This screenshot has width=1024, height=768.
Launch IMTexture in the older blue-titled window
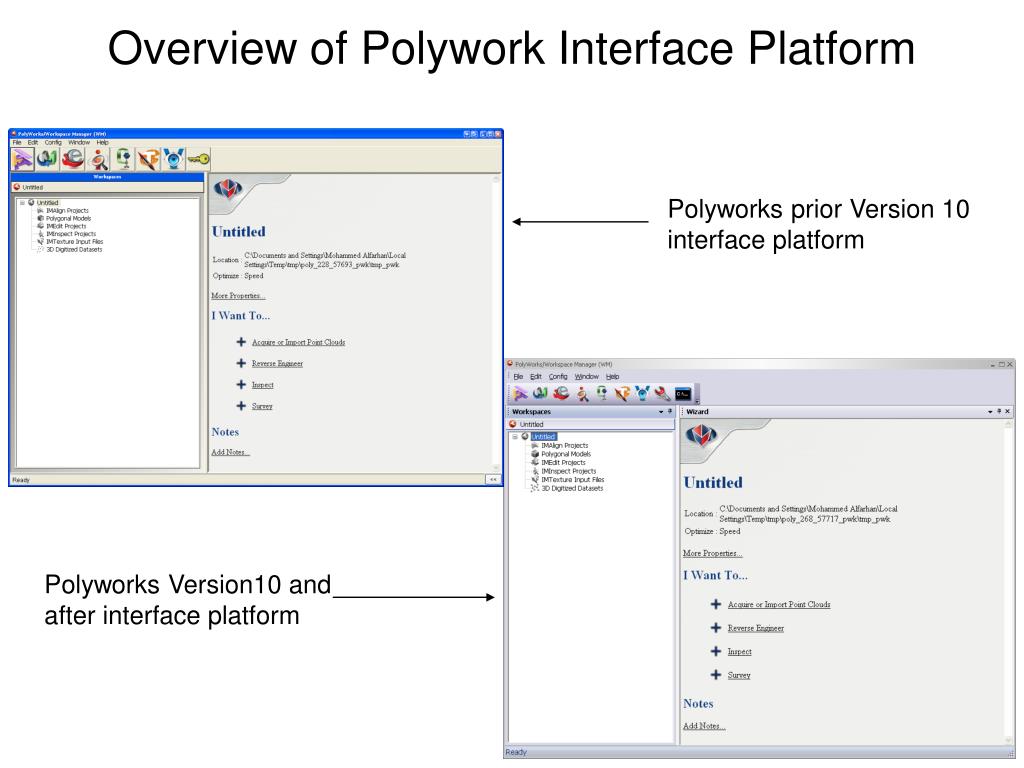[x=148, y=159]
